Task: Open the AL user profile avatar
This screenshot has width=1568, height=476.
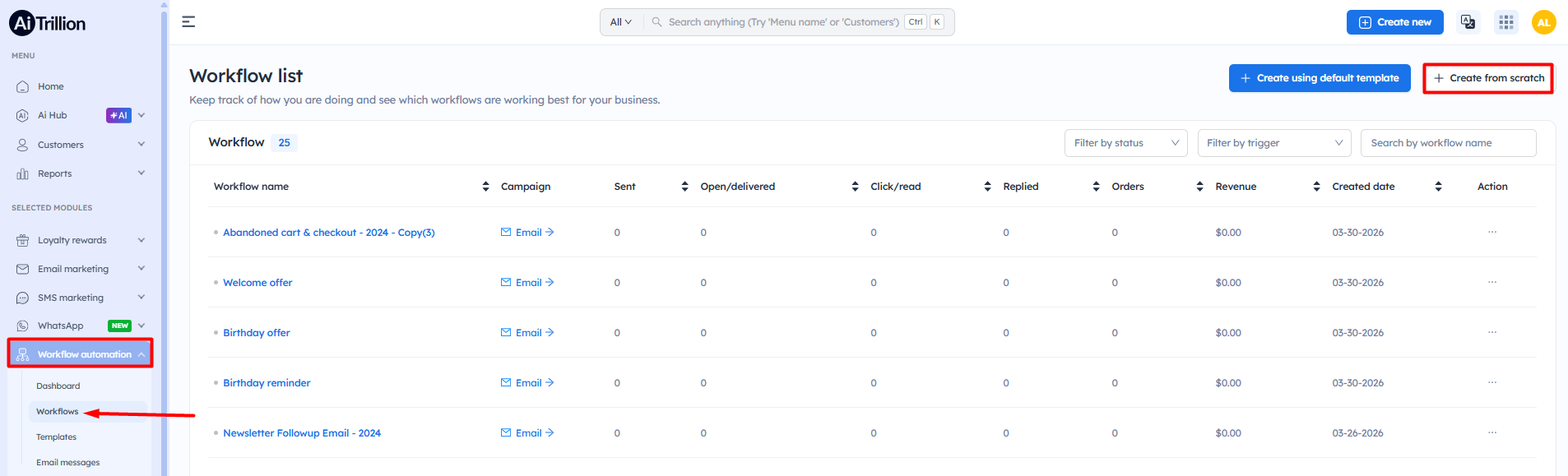Action: [x=1543, y=22]
